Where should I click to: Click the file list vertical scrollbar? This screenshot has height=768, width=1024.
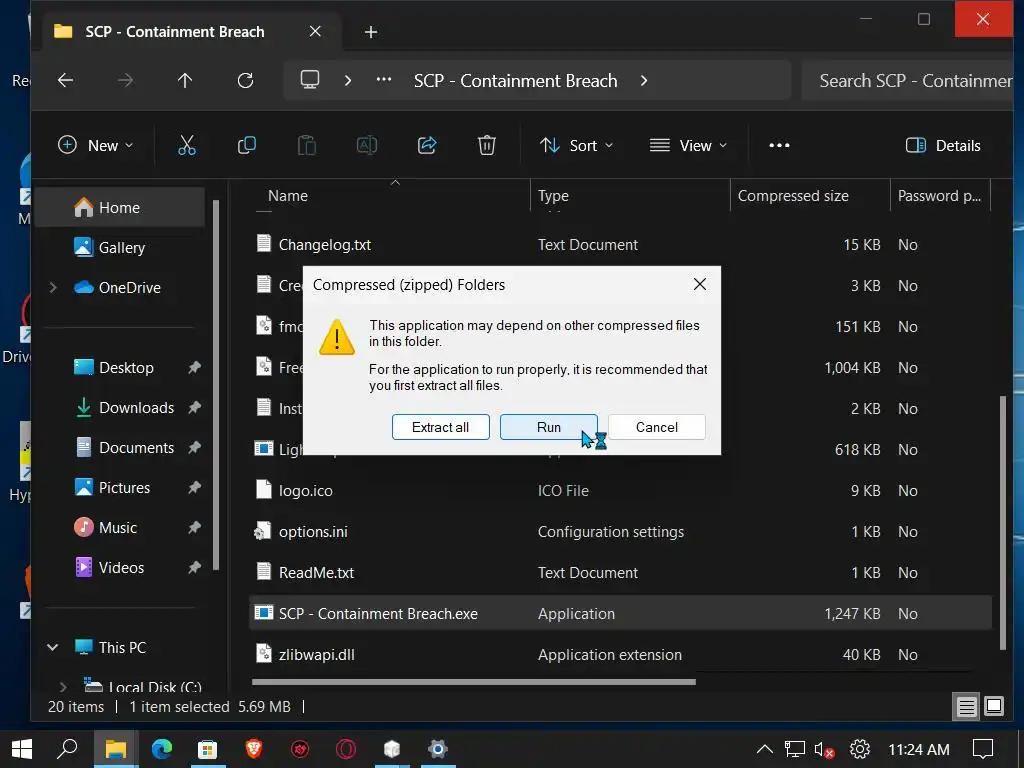(x=1003, y=522)
